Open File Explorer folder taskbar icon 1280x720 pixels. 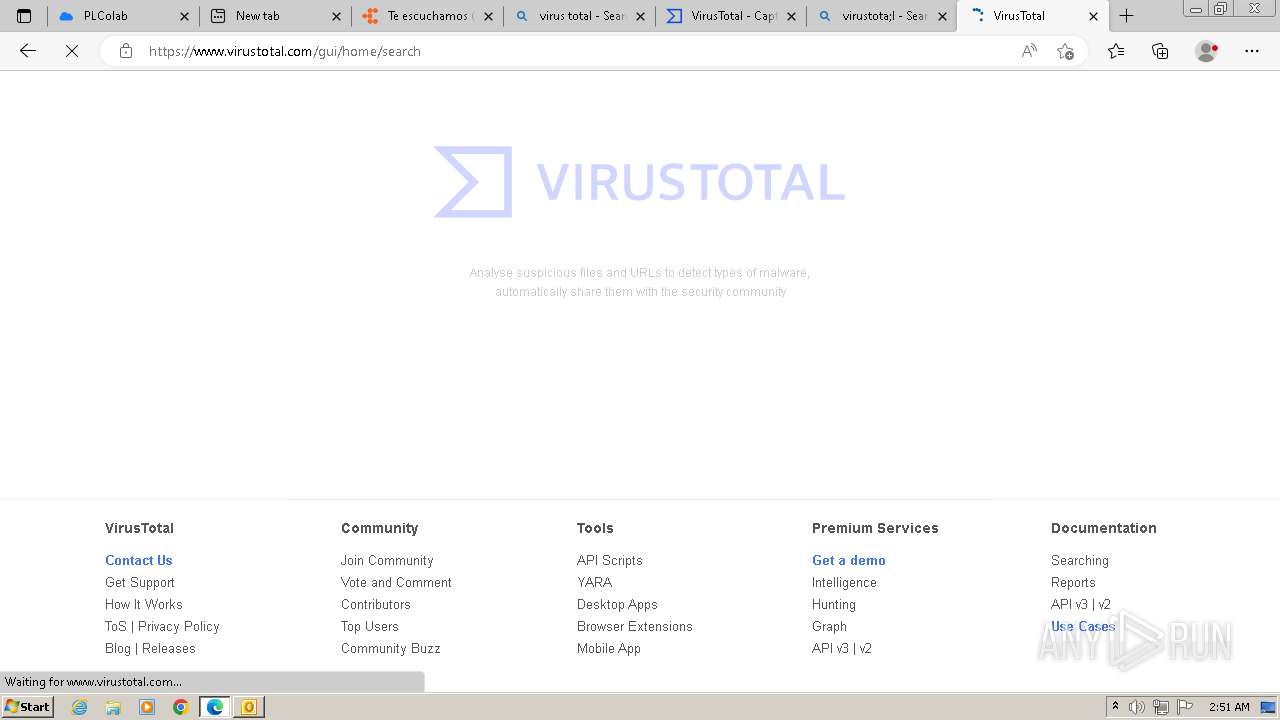coord(113,707)
